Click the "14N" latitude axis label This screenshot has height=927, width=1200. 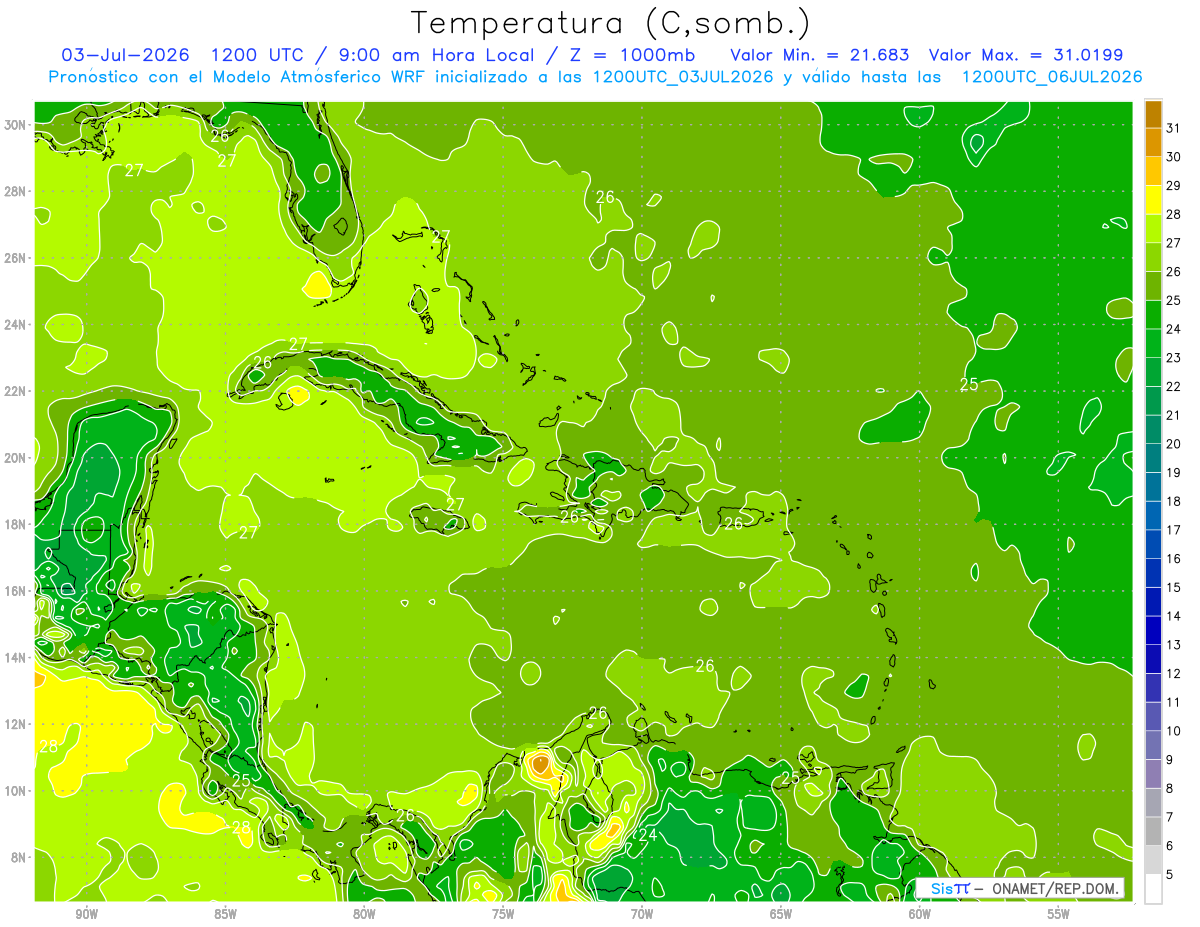pyautogui.click(x=16, y=657)
